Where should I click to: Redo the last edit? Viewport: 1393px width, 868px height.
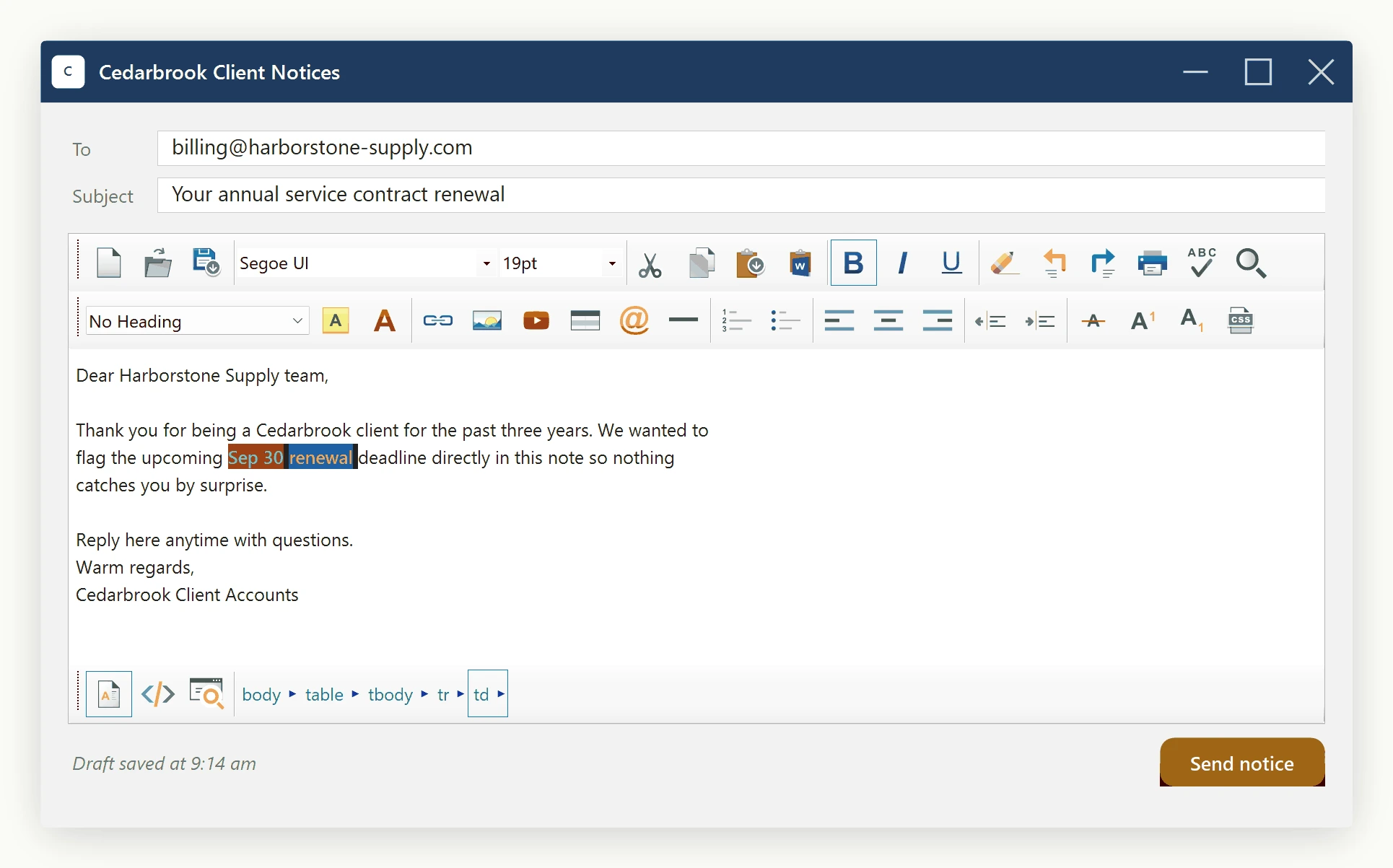tap(1103, 263)
